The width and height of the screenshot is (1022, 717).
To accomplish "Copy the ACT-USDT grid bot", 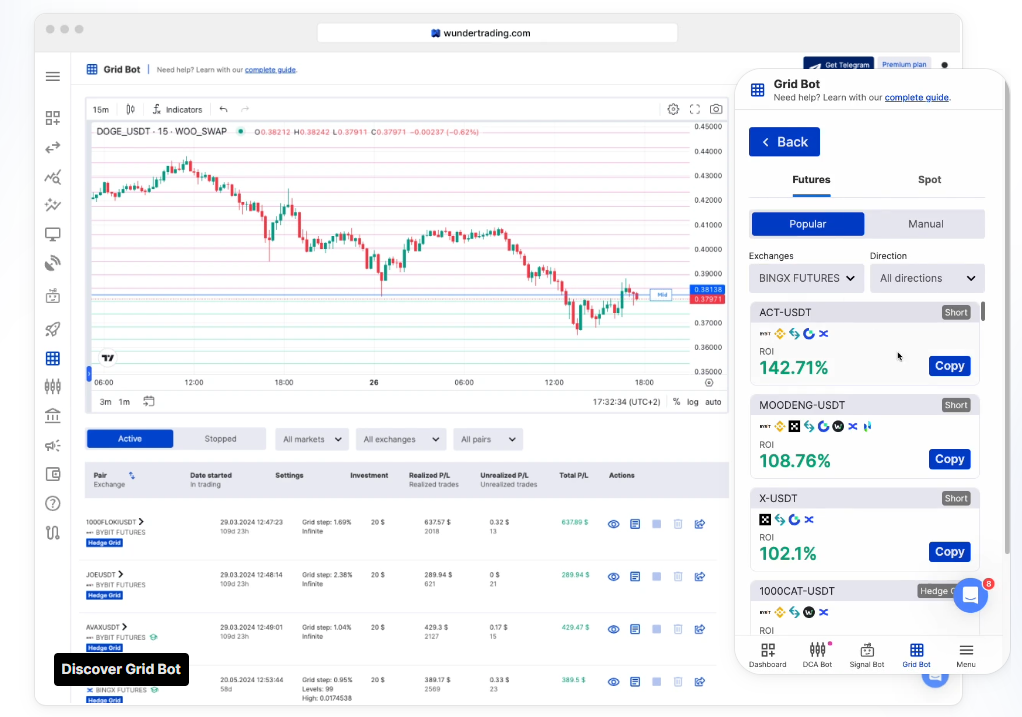I will coord(948,365).
